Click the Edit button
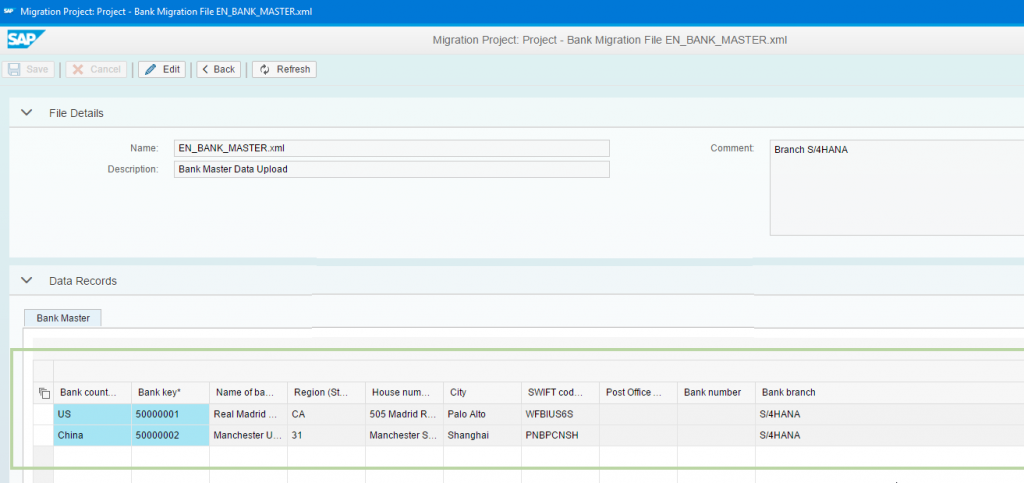Viewport: 1024px width, 483px height. pos(162,69)
